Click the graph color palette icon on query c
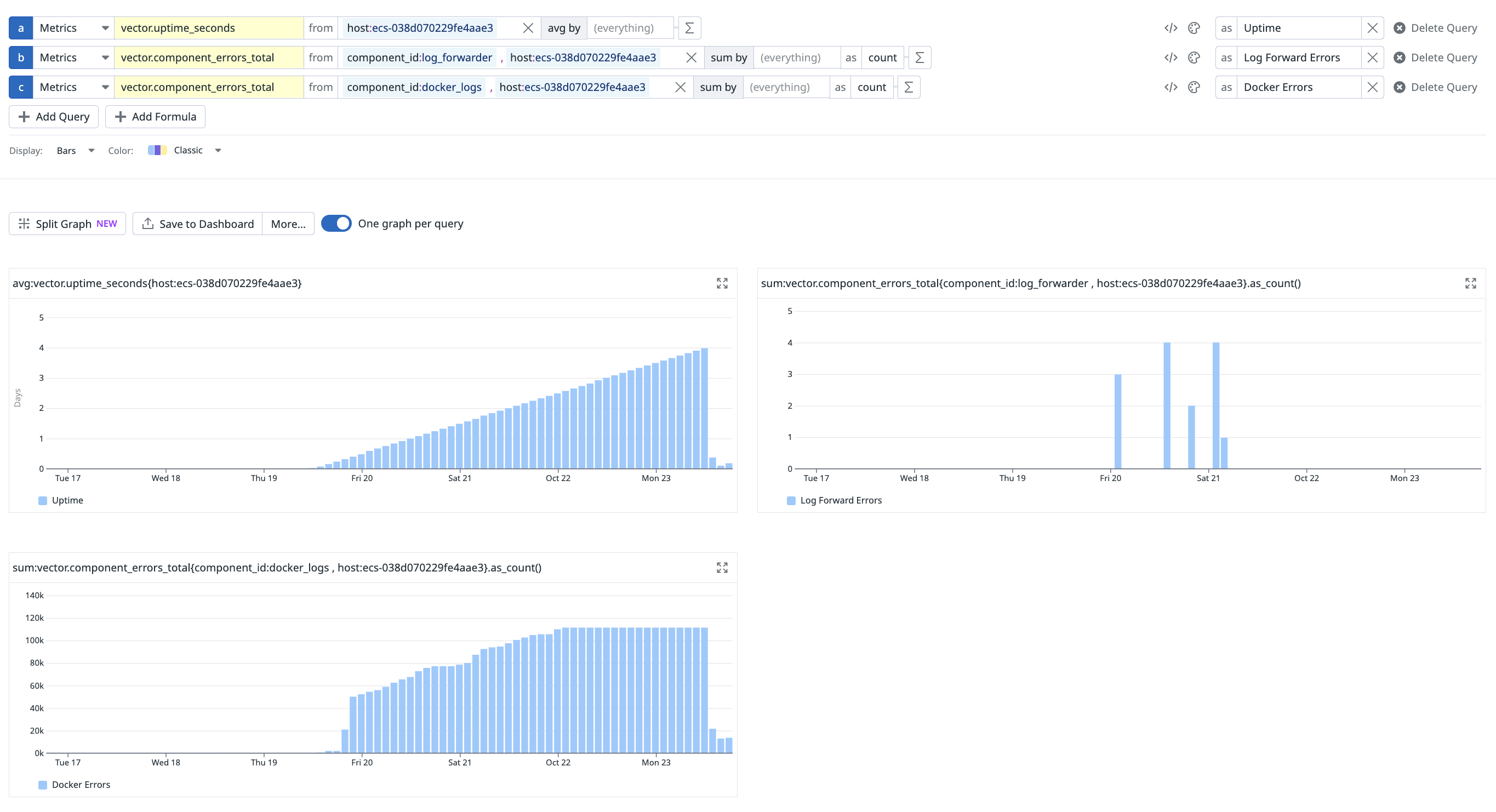The height and width of the screenshot is (812, 1496). (1194, 87)
